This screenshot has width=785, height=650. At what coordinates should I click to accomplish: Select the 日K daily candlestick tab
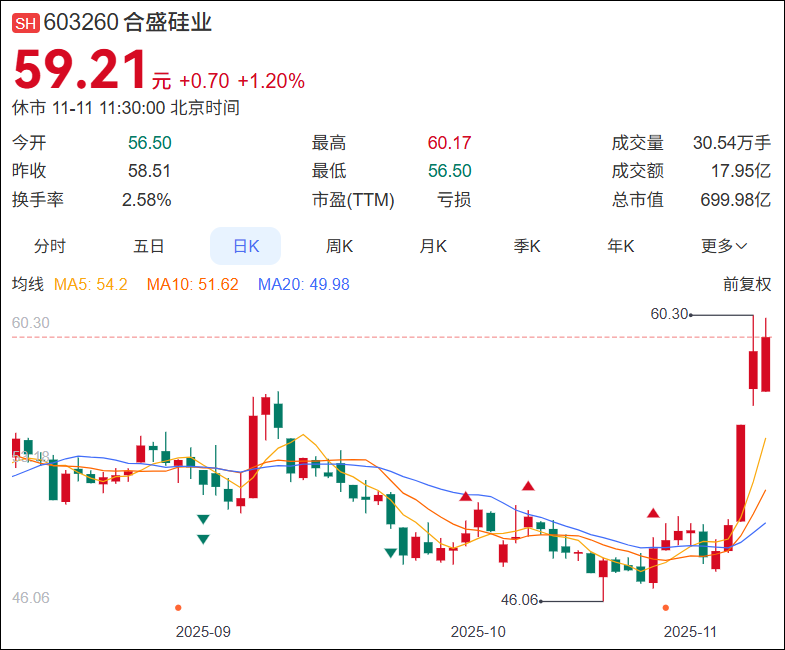[x=245, y=246]
